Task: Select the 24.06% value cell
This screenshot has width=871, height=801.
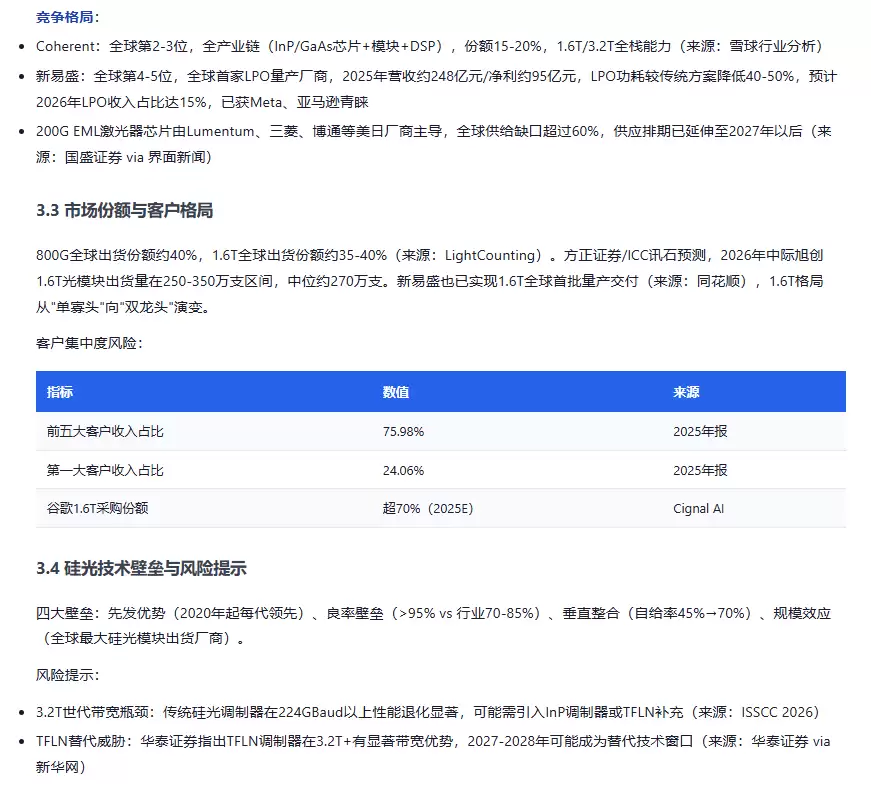Action: 403,470
